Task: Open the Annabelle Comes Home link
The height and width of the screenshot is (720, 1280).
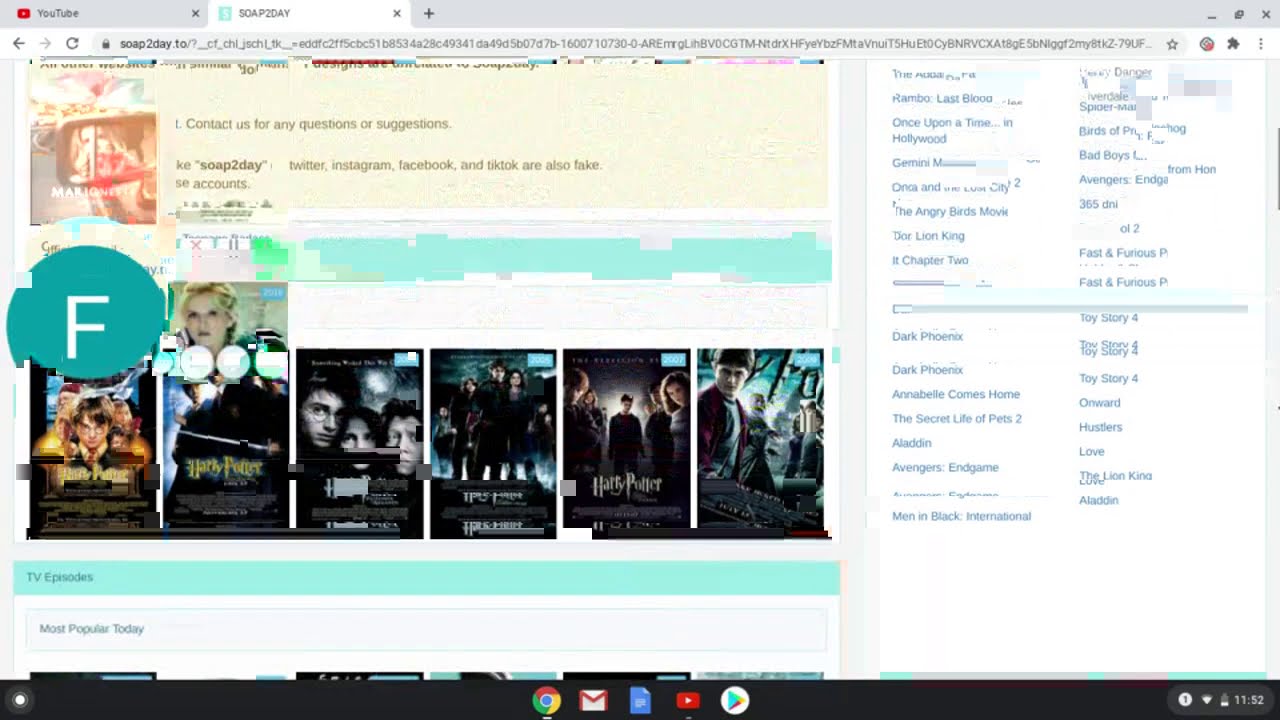Action: [x=956, y=394]
